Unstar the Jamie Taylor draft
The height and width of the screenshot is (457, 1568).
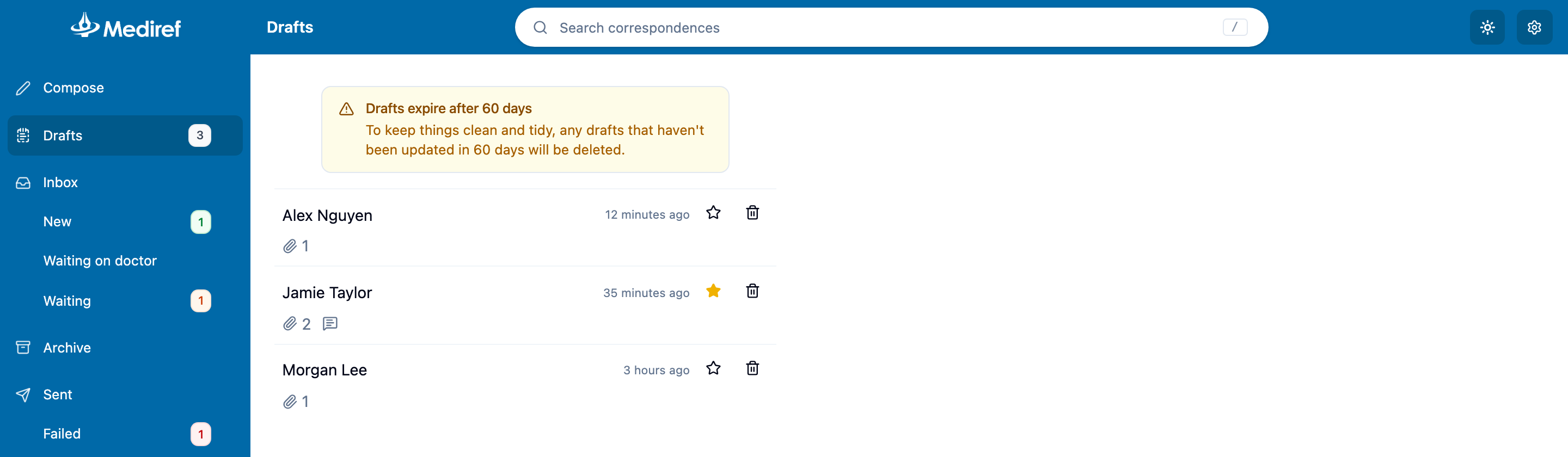pyautogui.click(x=713, y=291)
